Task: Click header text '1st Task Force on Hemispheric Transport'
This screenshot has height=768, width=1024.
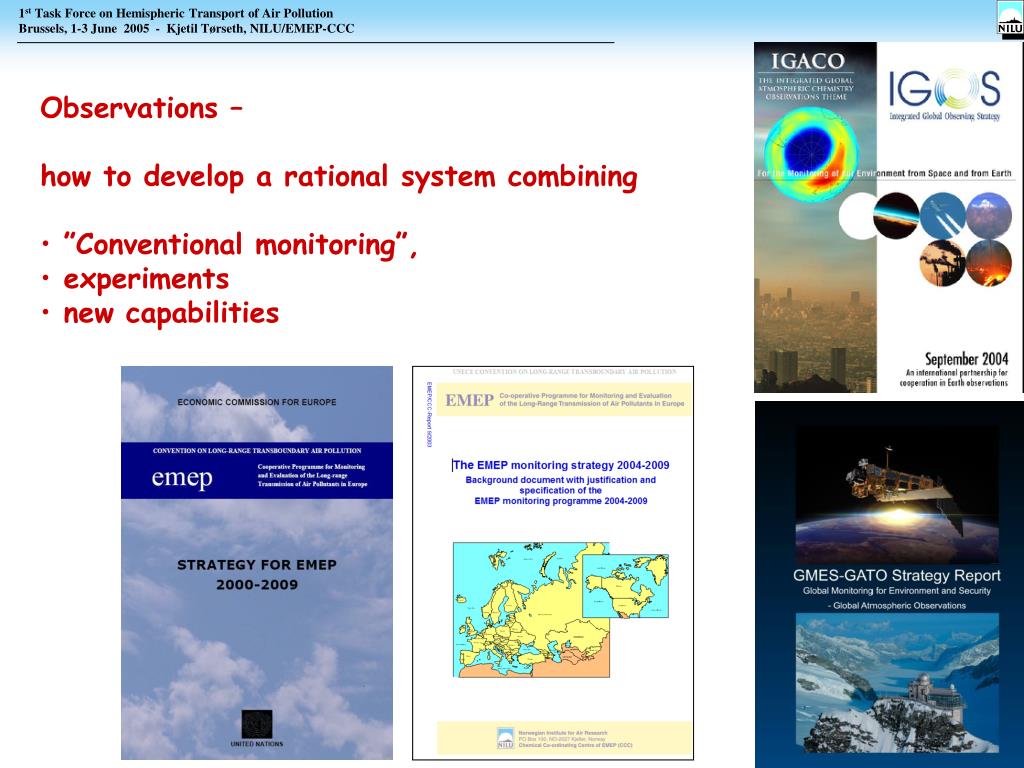Action: pyautogui.click(x=176, y=13)
